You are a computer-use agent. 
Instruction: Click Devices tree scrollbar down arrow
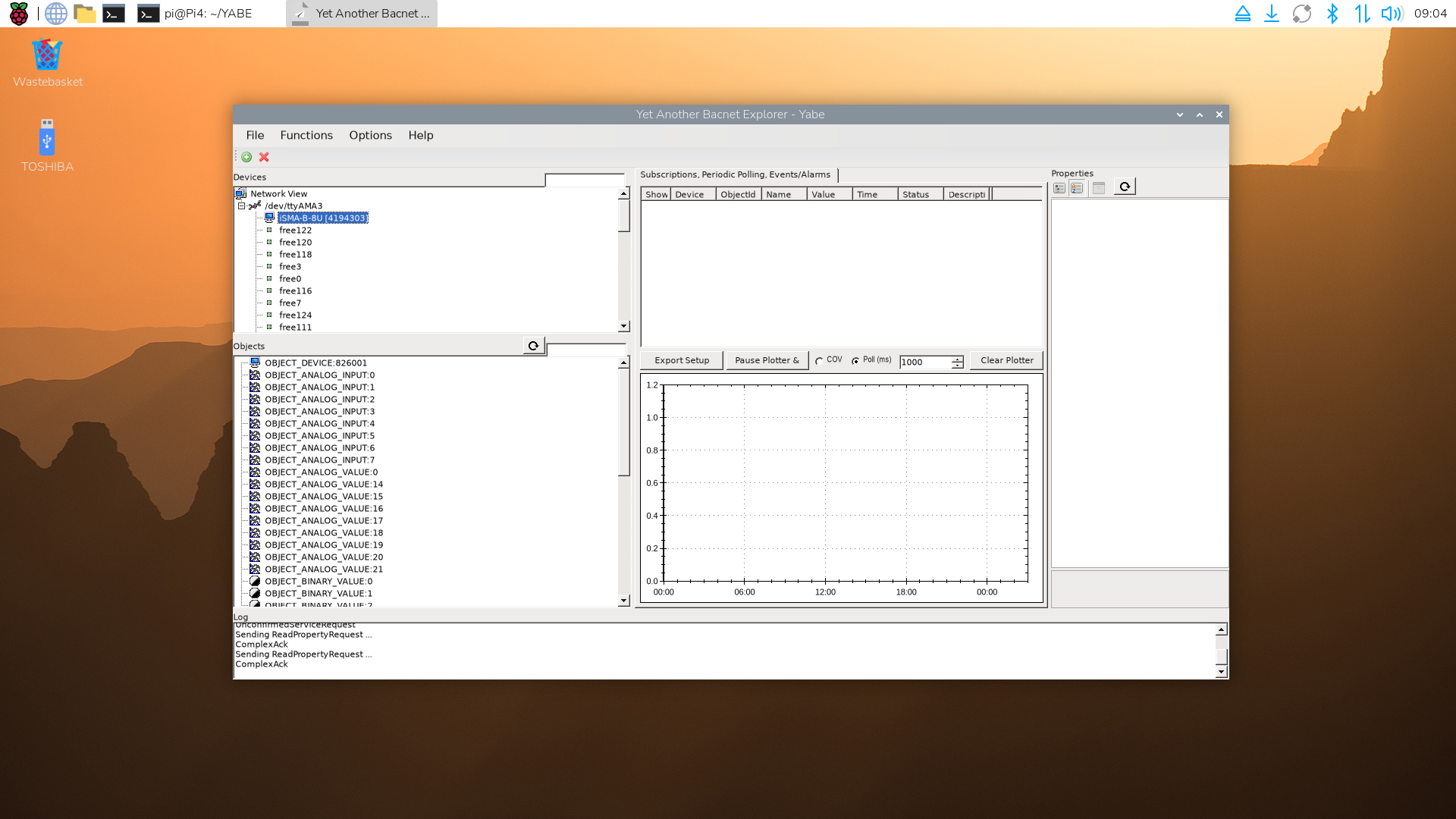(x=623, y=326)
